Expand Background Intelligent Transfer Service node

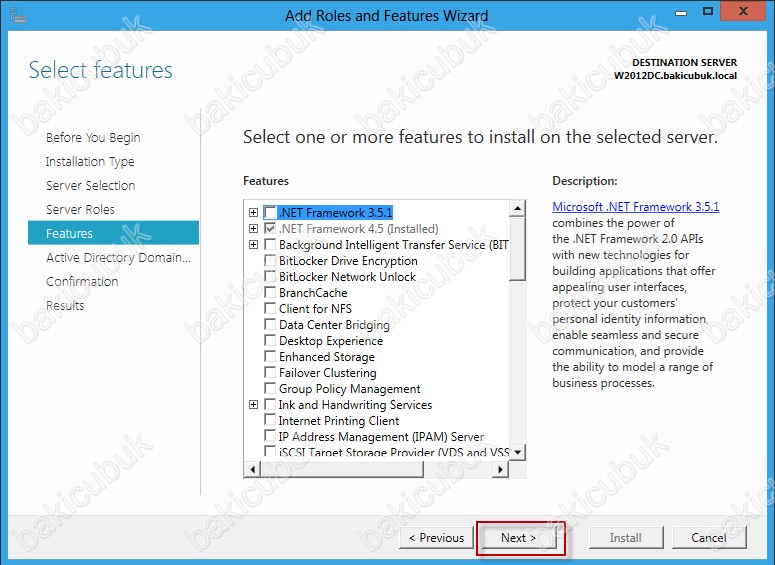[254, 244]
